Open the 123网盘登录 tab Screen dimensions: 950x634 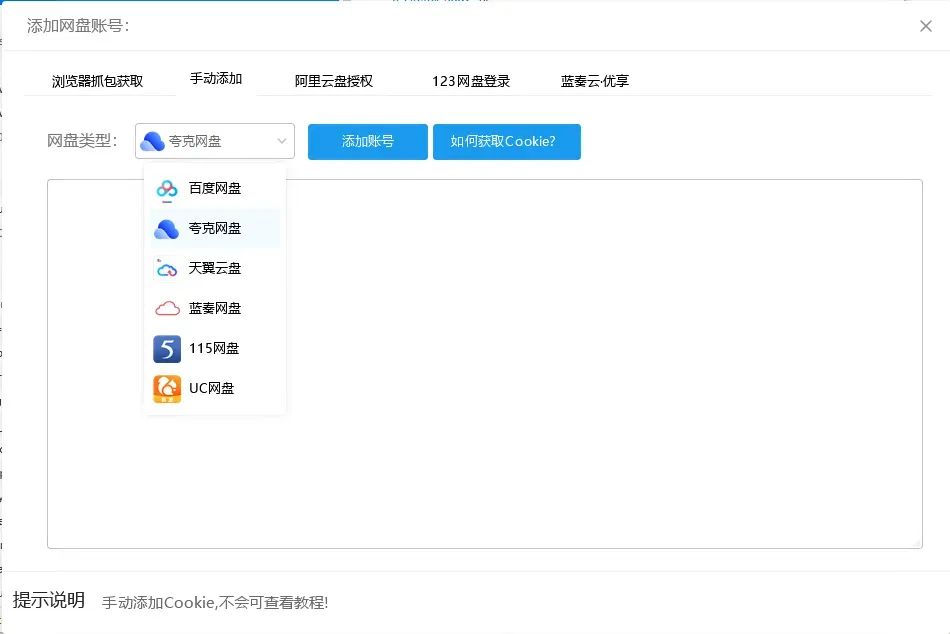coord(471,81)
